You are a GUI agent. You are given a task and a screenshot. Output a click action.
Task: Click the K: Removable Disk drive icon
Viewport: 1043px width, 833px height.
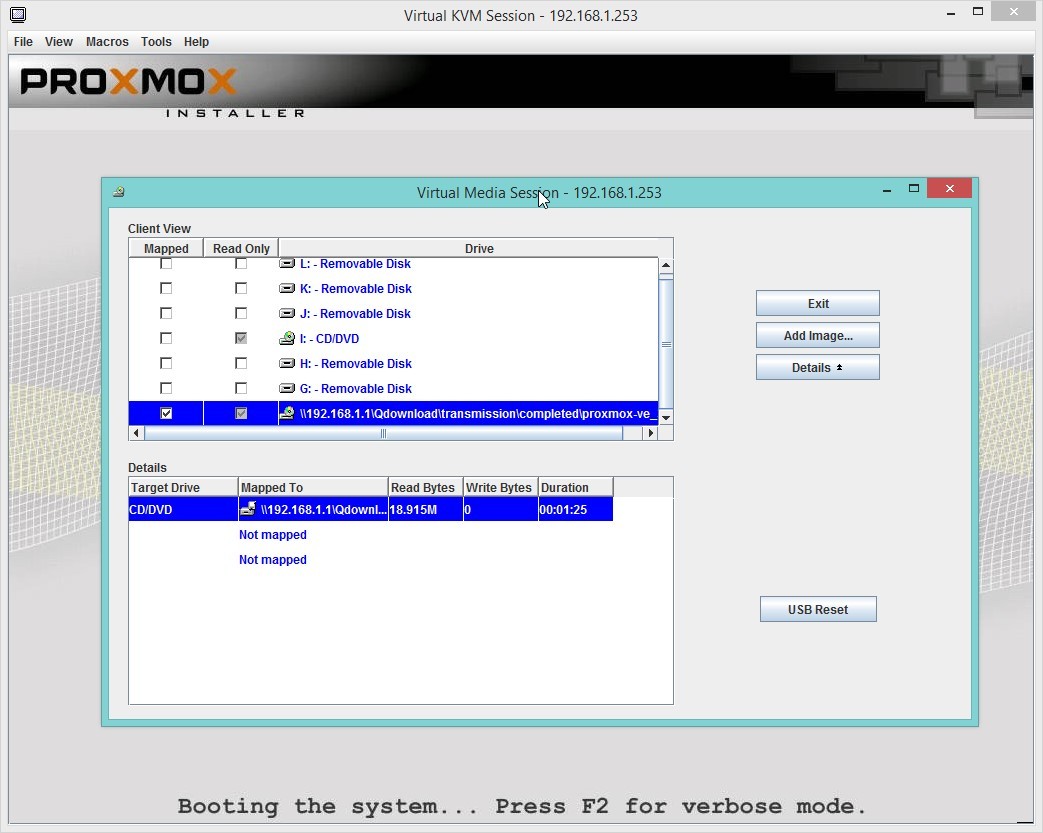(x=287, y=288)
